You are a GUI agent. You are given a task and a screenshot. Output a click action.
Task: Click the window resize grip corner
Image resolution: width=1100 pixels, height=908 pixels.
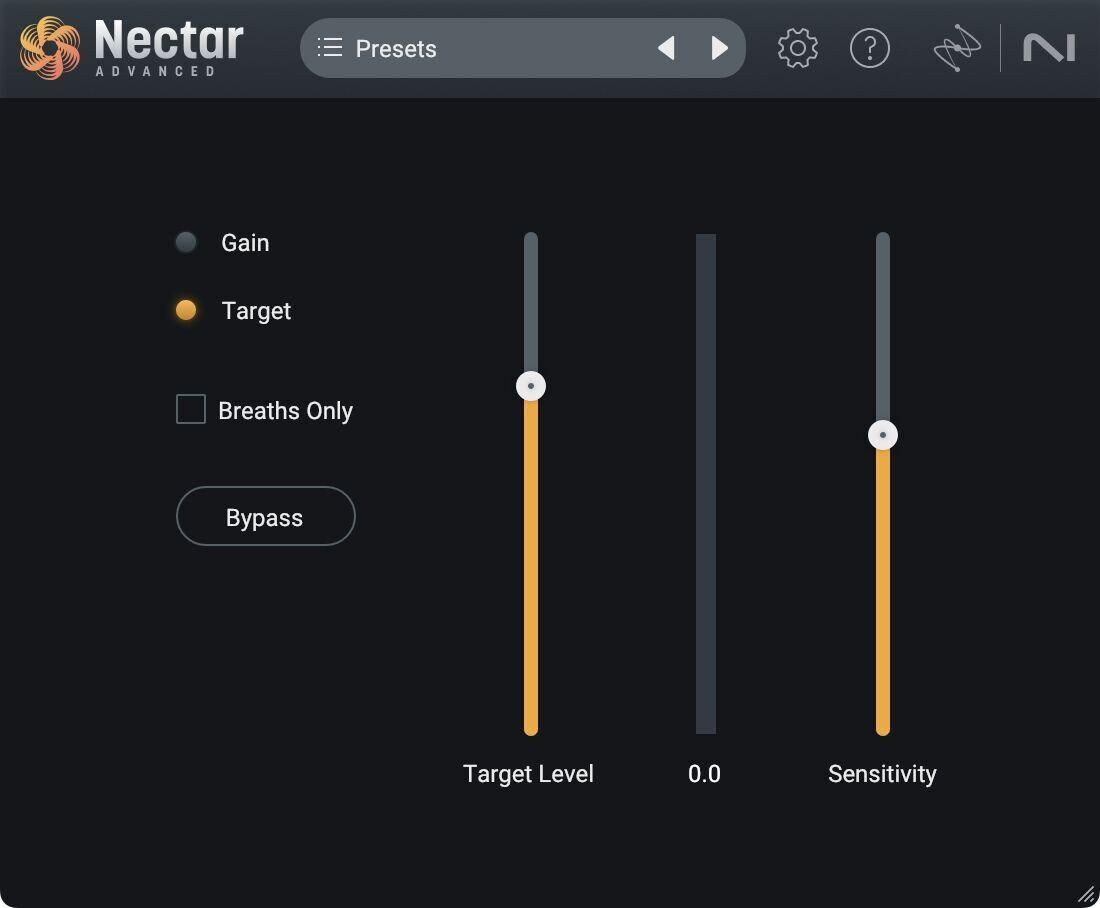point(1086,894)
